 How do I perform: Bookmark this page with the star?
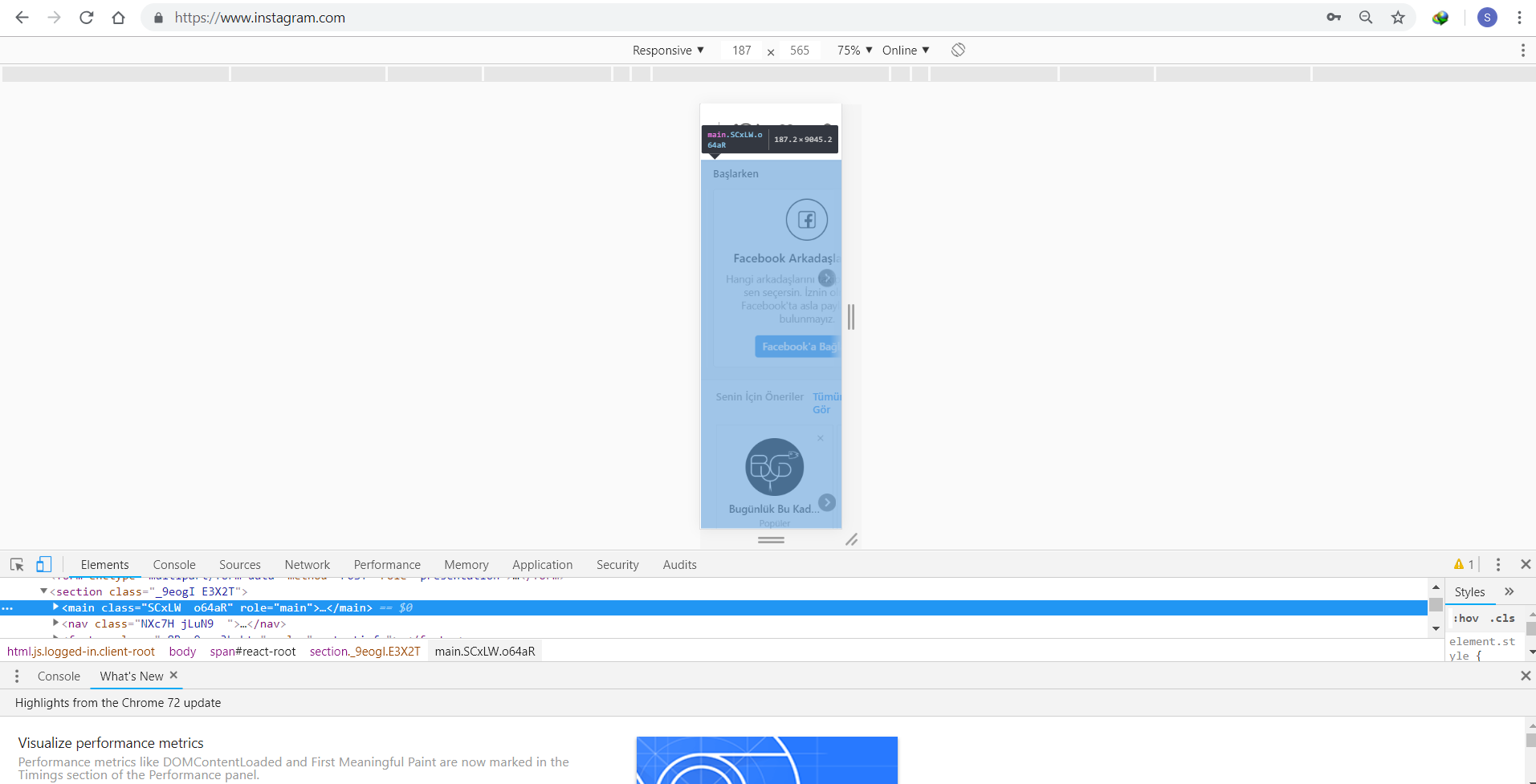coord(1398,18)
